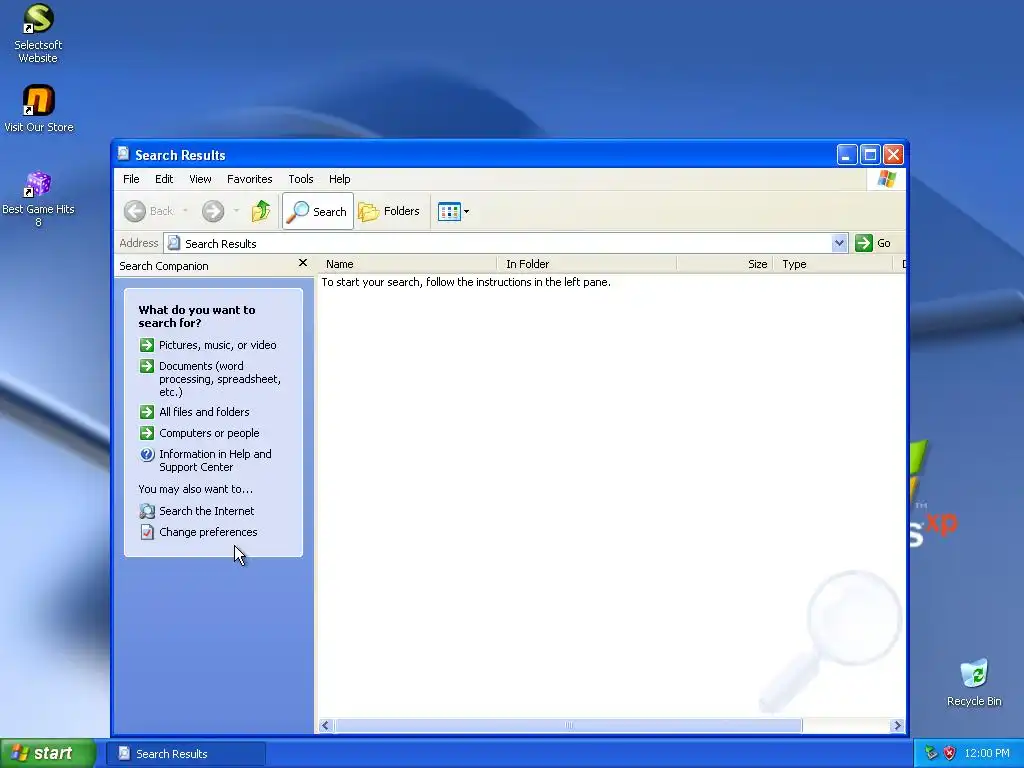Click green arrow icon beside All files and folders

coord(147,412)
